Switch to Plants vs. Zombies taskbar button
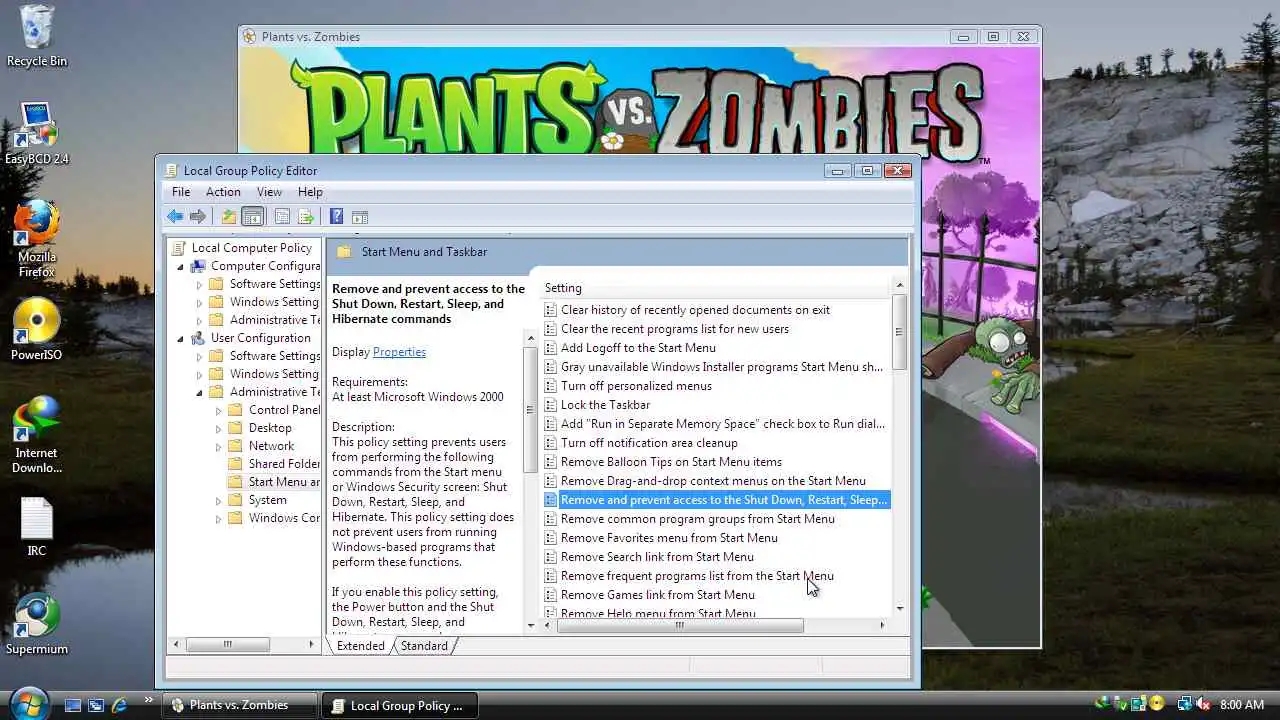The width and height of the screenshot is (1280, 720). (x=240, y=705)
